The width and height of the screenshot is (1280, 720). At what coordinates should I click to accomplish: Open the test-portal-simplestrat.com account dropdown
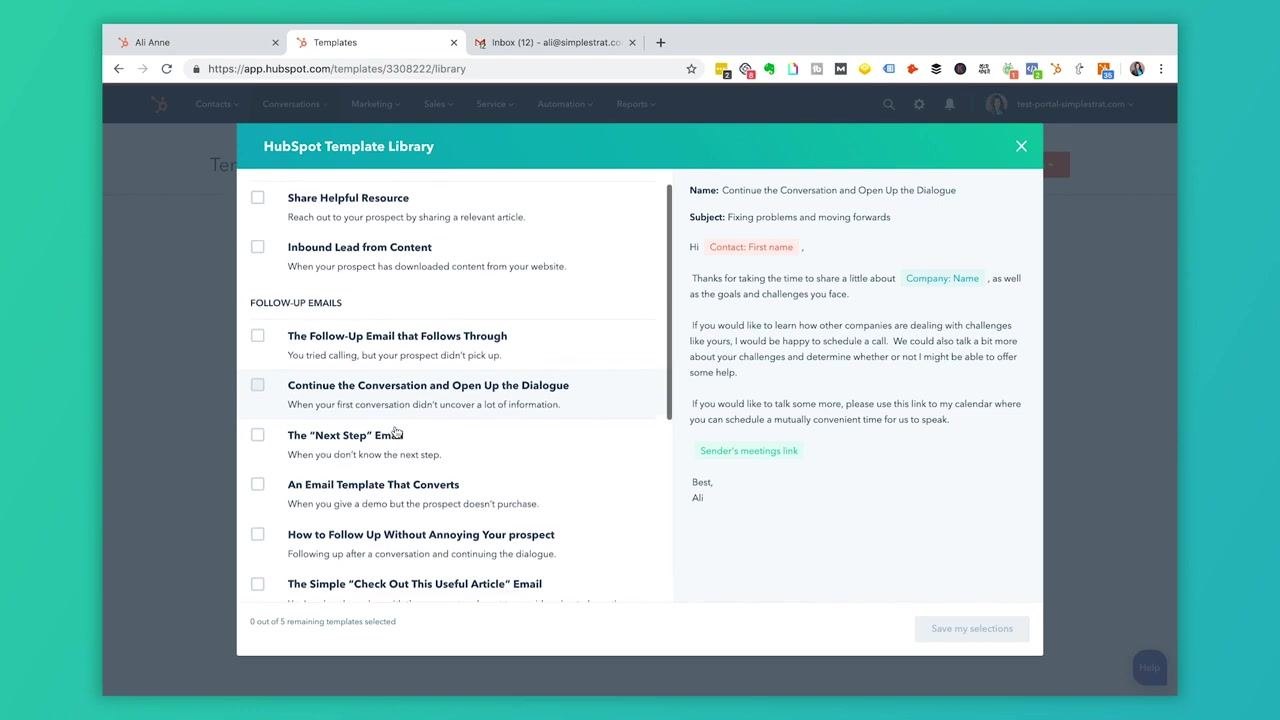pos(1075,104)
